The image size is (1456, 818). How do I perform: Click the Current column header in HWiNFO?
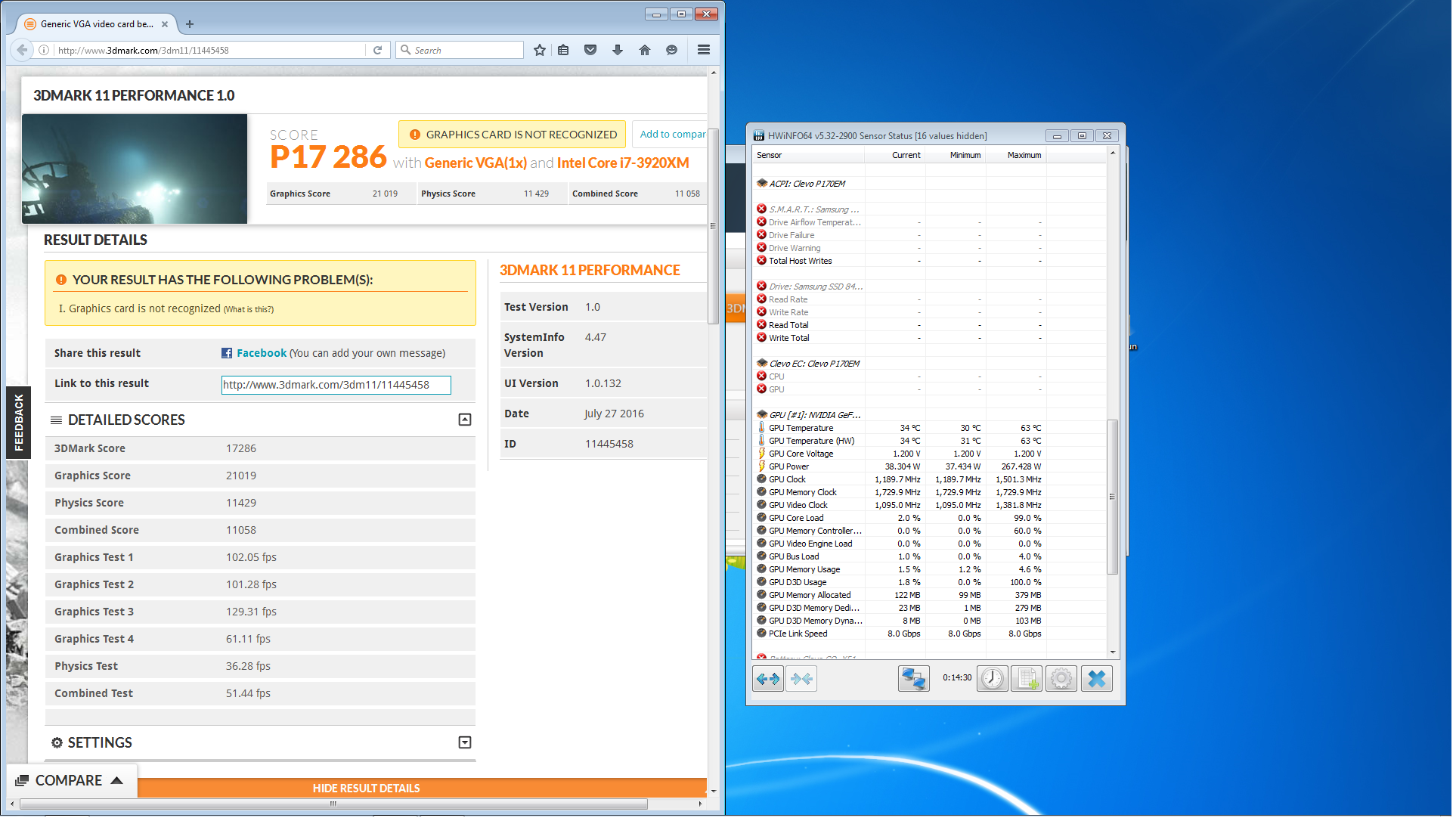coord(897,156)
